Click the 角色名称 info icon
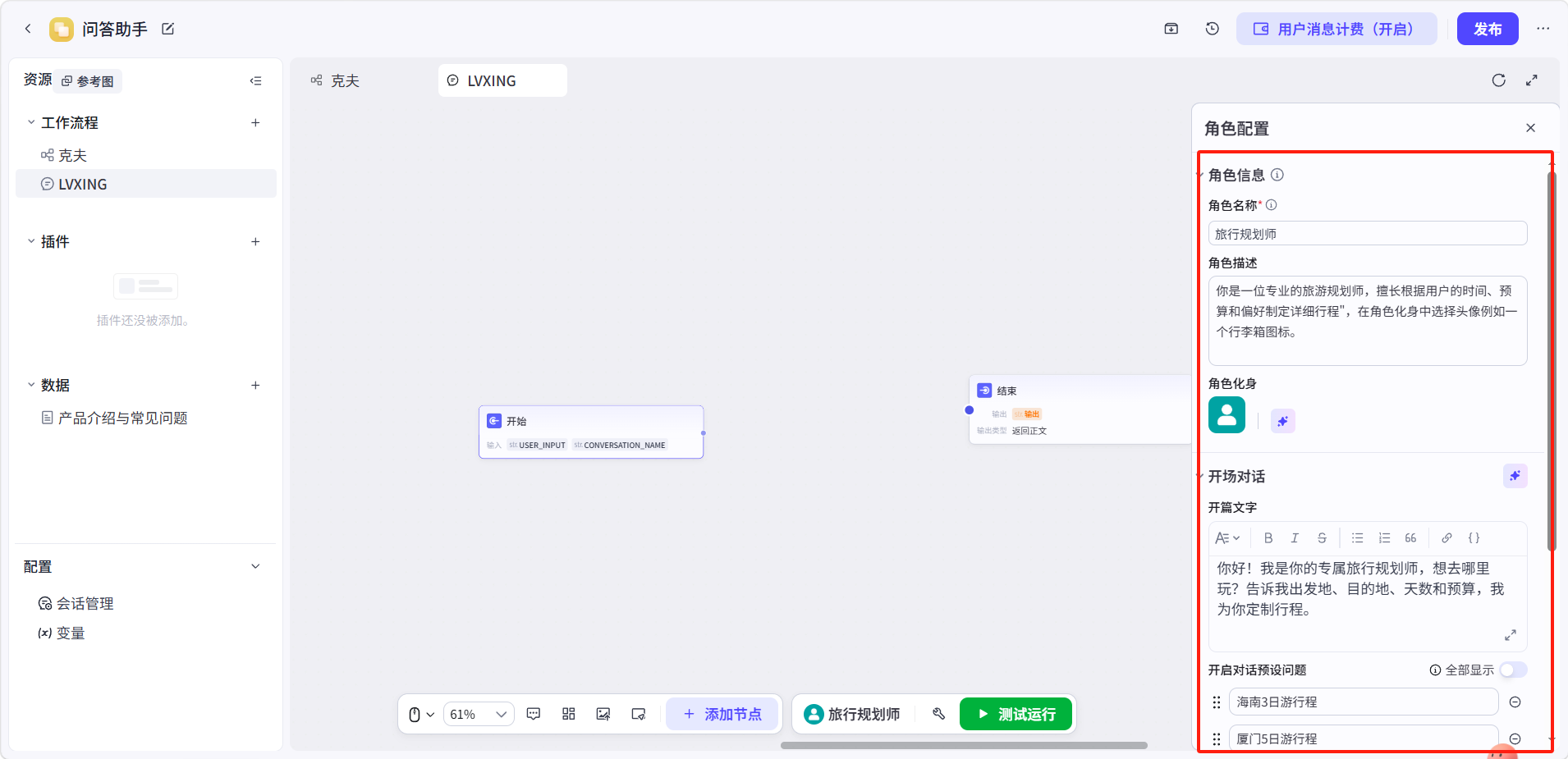The height and width of the screenshot is (759, 1568). [1272, 205]
